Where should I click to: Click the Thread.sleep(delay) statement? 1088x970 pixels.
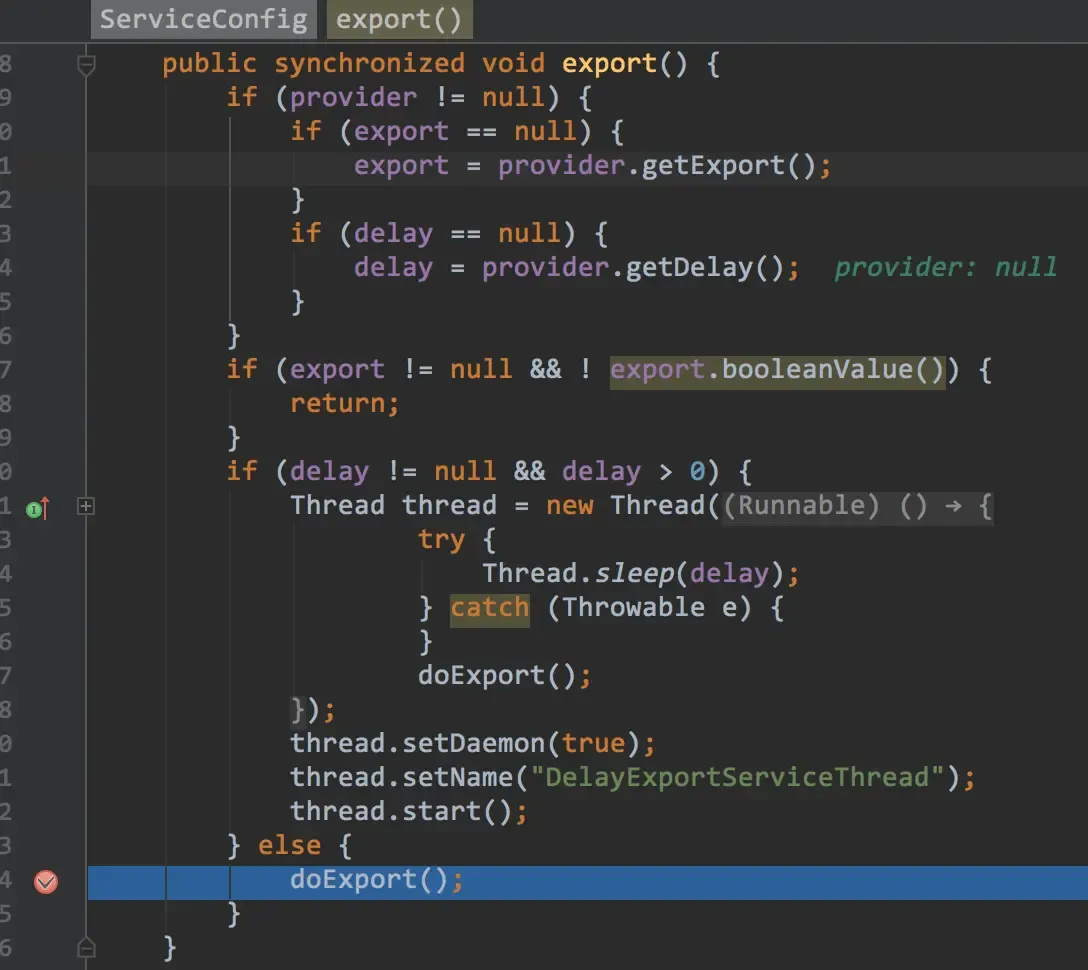(640, 574)
